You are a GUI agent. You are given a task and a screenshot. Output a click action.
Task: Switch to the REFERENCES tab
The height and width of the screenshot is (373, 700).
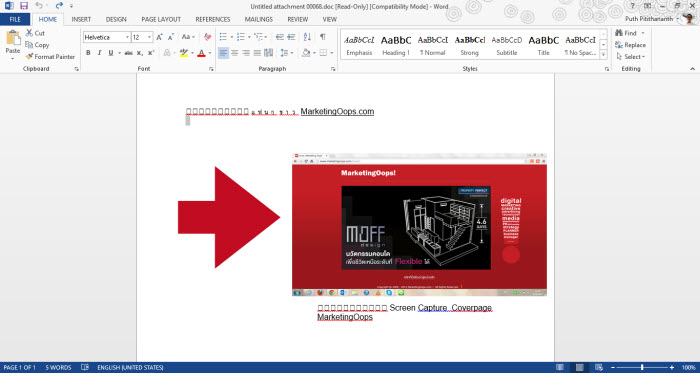(213, 19)
